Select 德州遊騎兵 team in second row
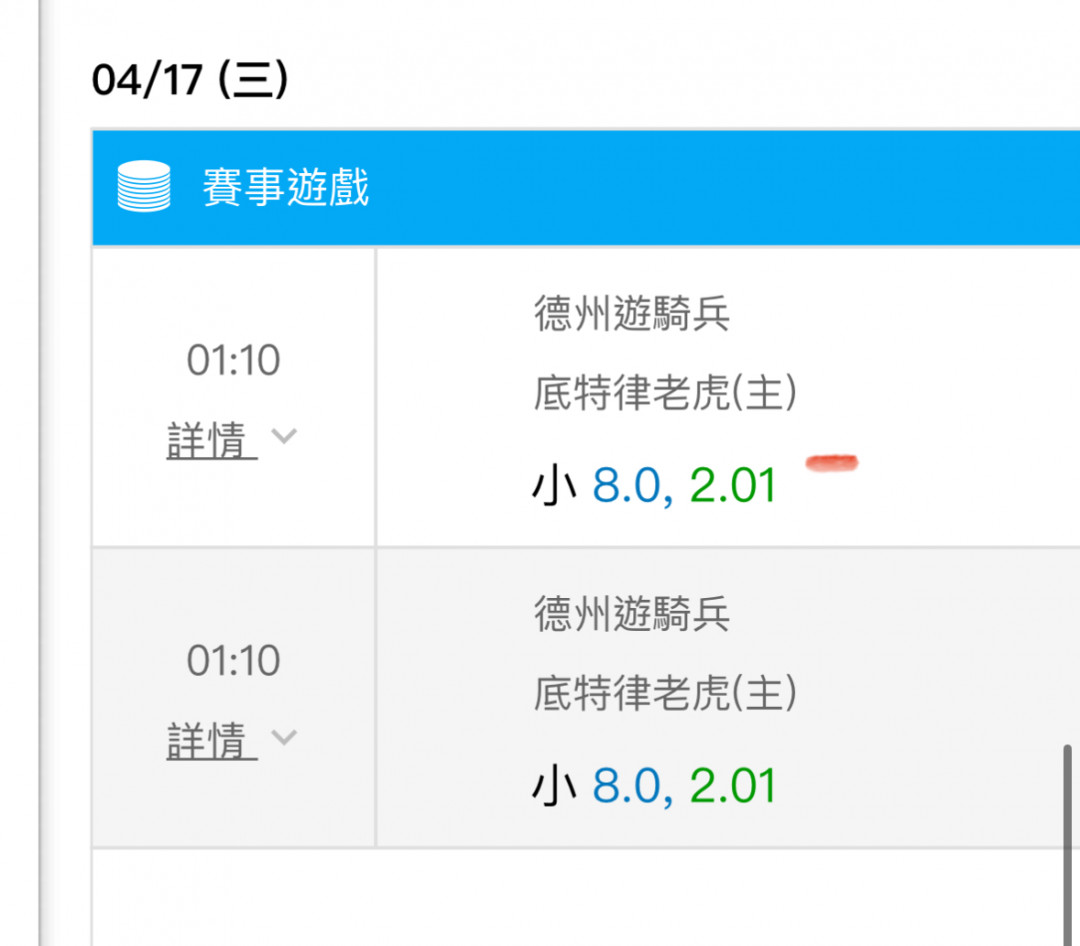The height and width of the screenshot is (946, 1080). click(632, 614)
